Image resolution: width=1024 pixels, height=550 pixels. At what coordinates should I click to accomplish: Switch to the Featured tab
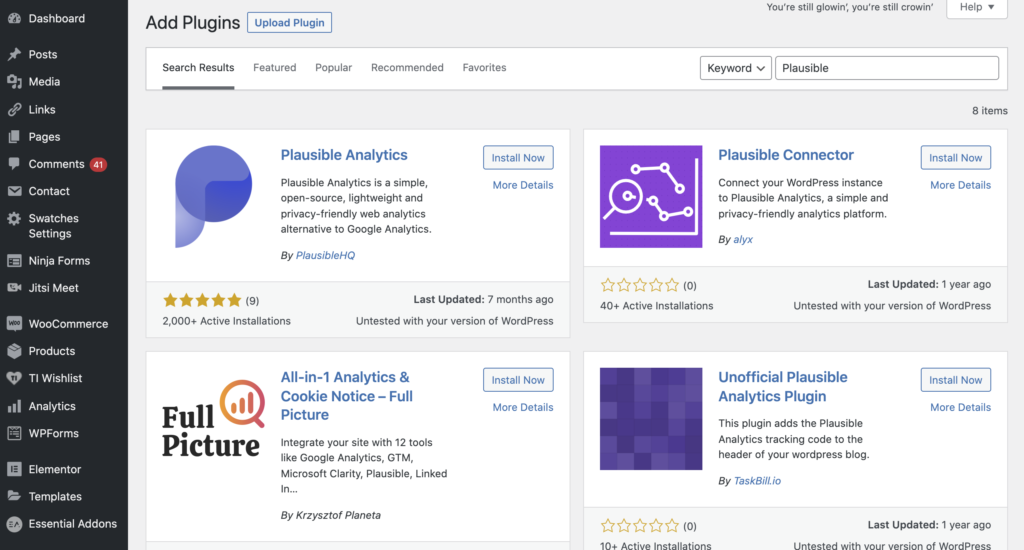[x=274, y=67]
